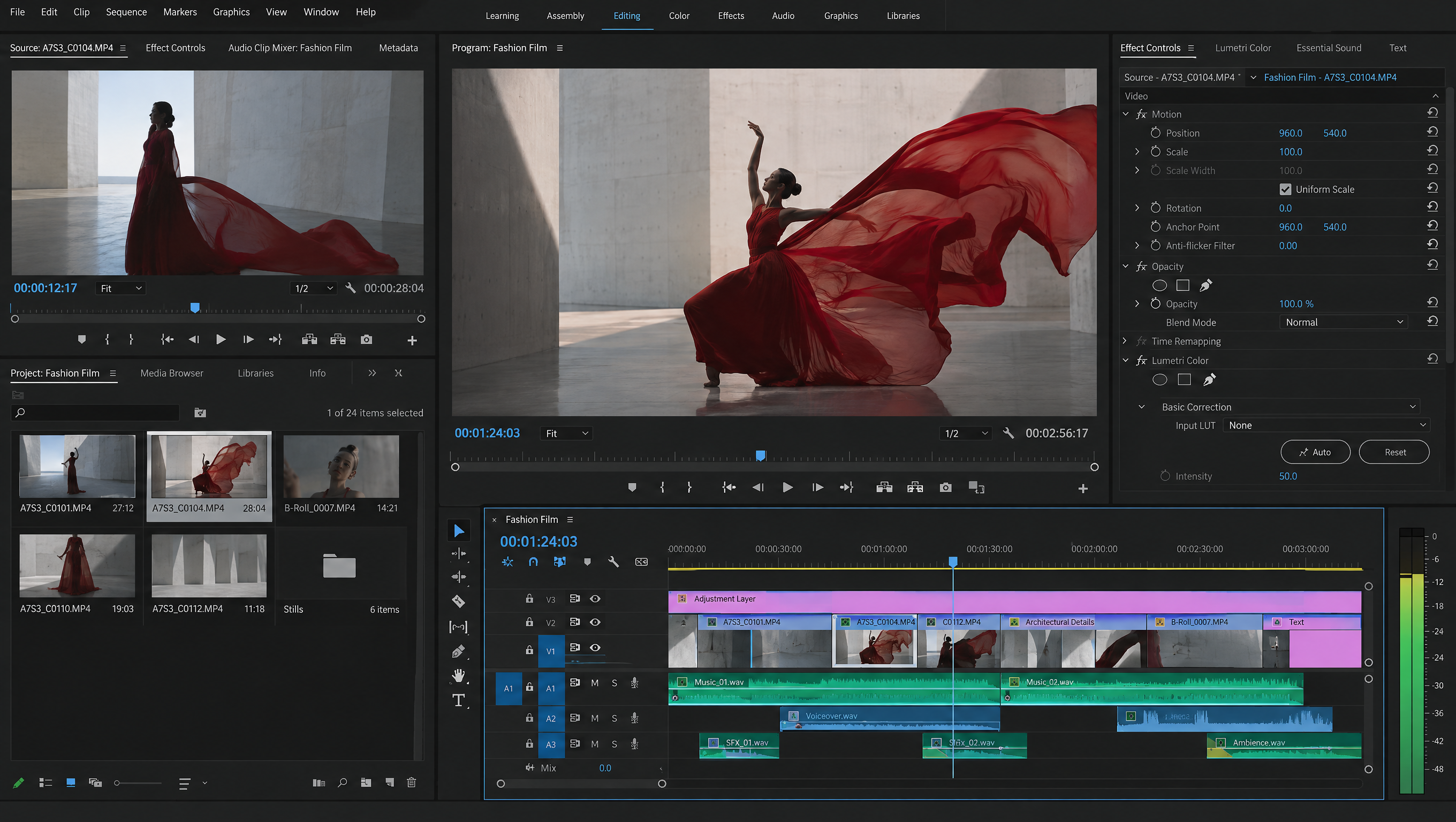
Task: Open Blend Mode dropdown
Action: tap(1343, 322)
